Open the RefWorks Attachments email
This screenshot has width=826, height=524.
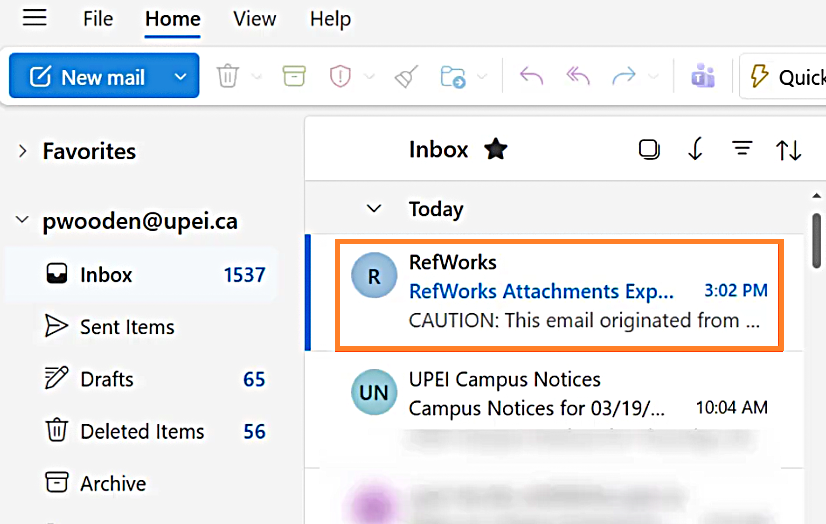(560, 292)
